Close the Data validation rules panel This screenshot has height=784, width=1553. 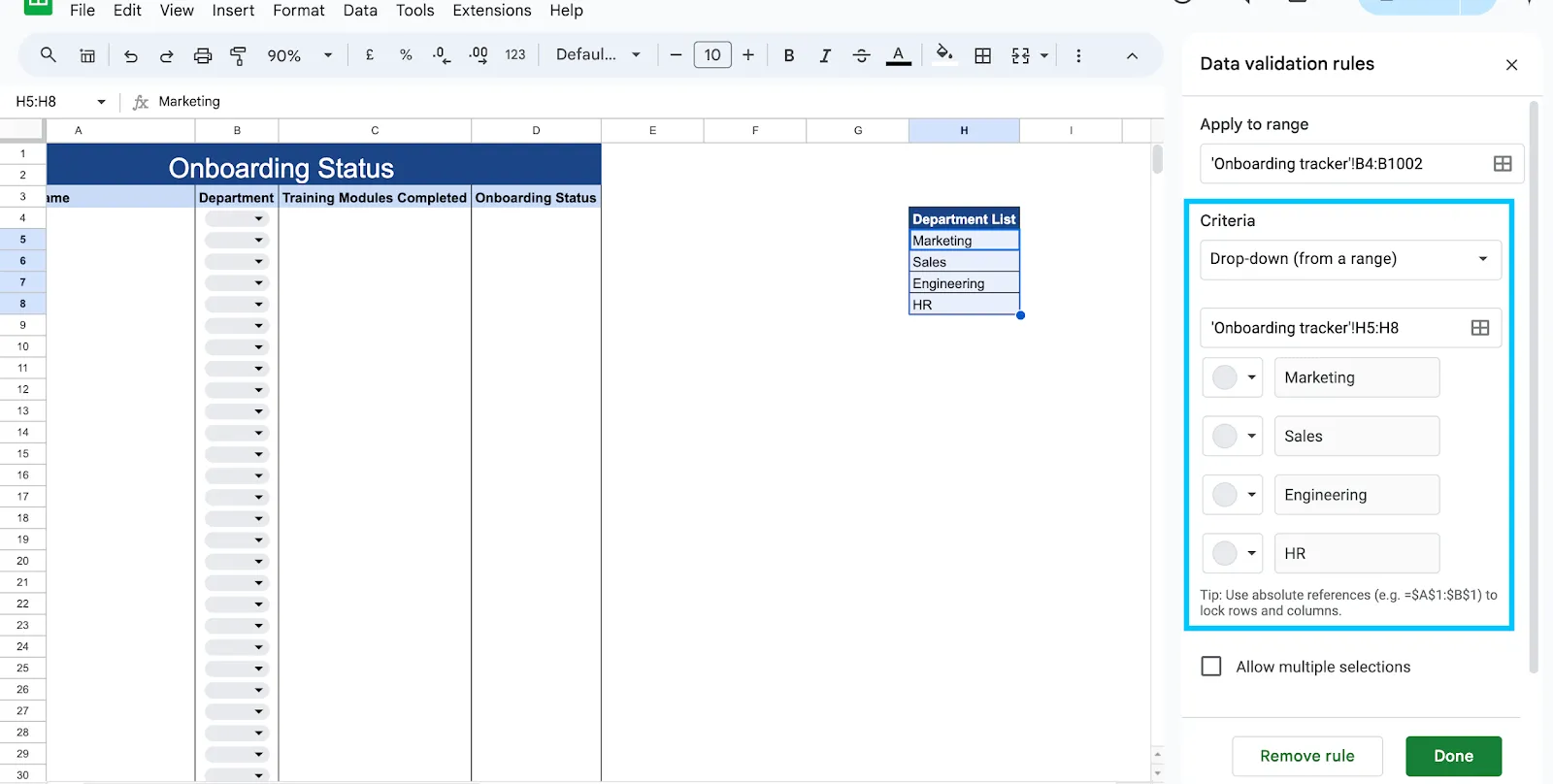click(x=1511, y=65)
